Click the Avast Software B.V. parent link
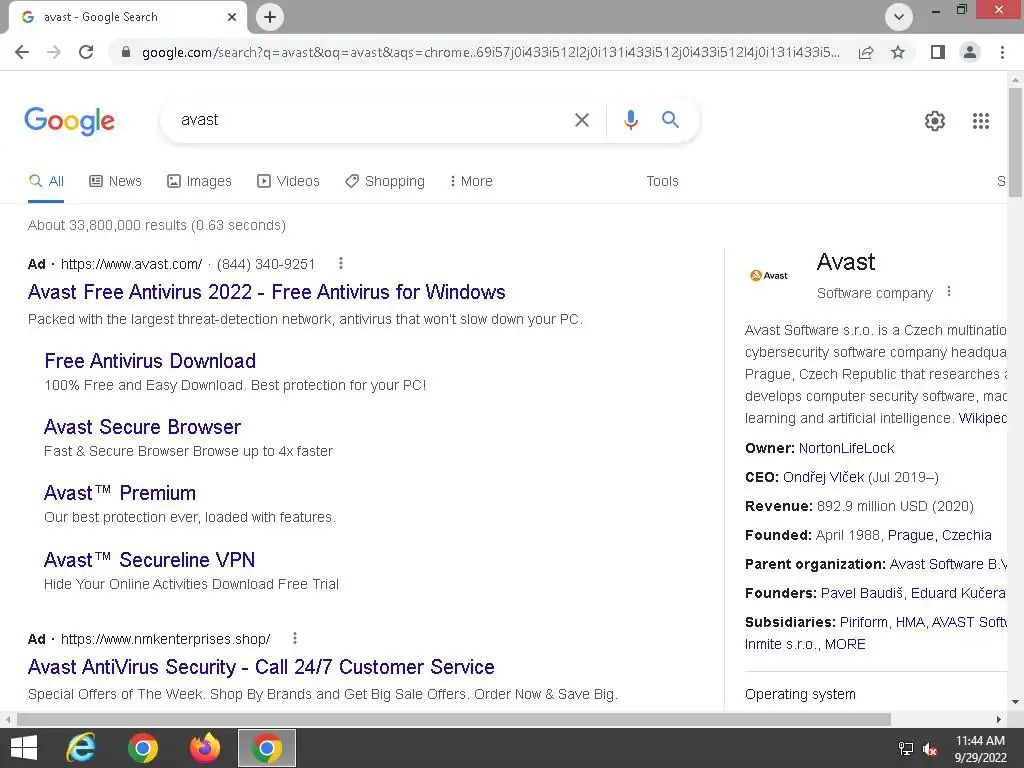Viewport: 1024px width, 768px height. point(948,564)
